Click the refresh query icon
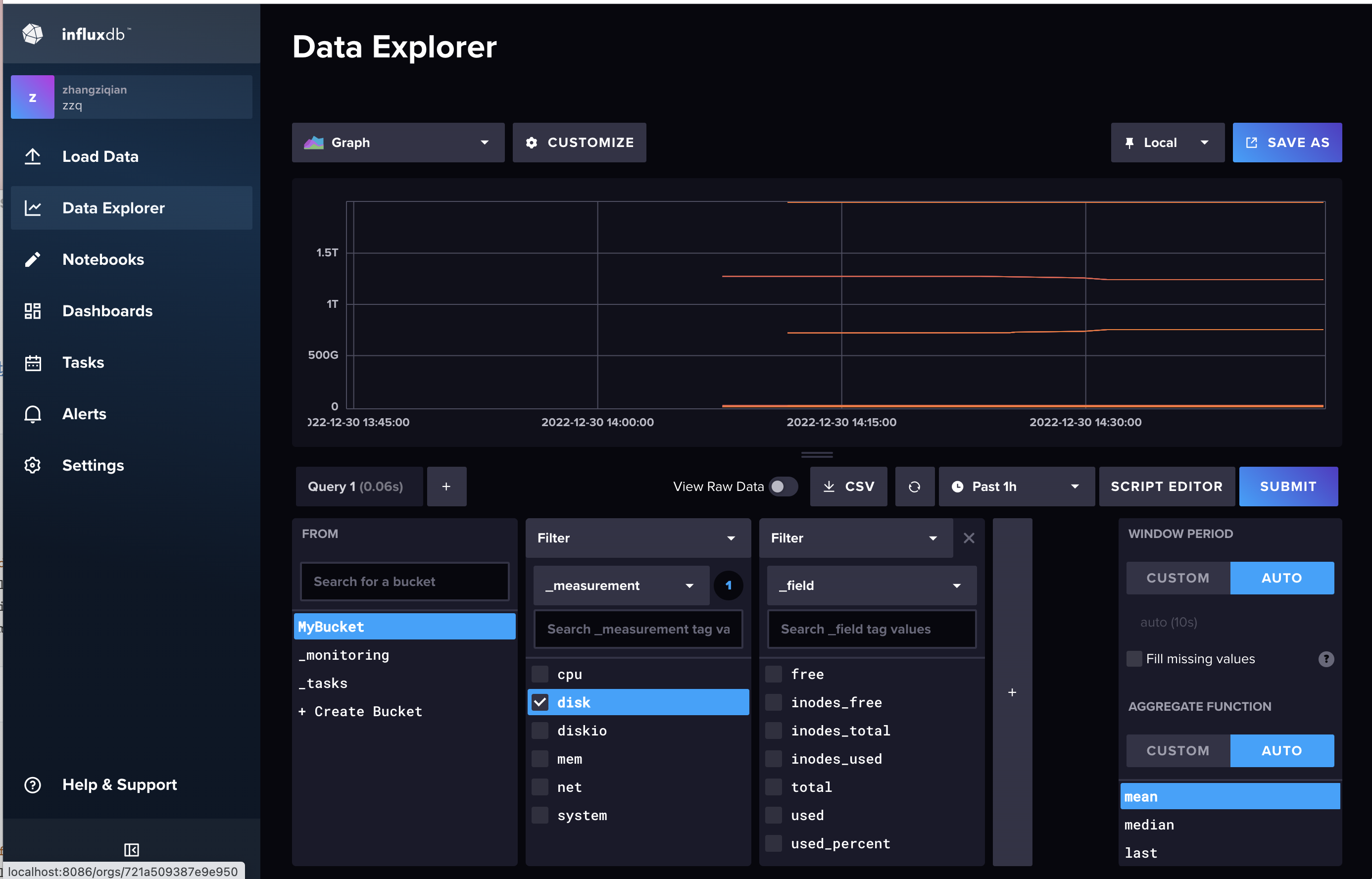The height and width of the screenshot is (879, 1372). 914,487
